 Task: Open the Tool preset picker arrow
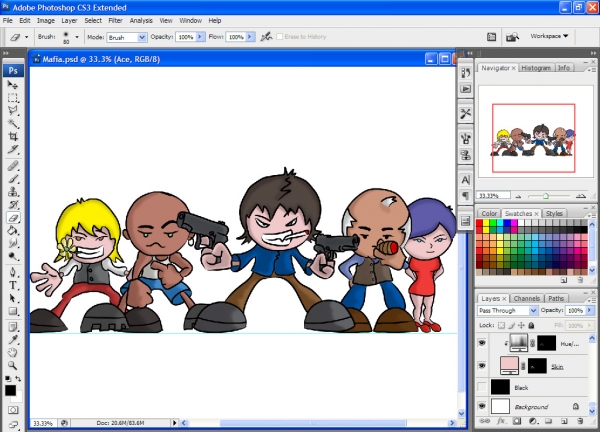pyautogui.click(x=26, y=37)
